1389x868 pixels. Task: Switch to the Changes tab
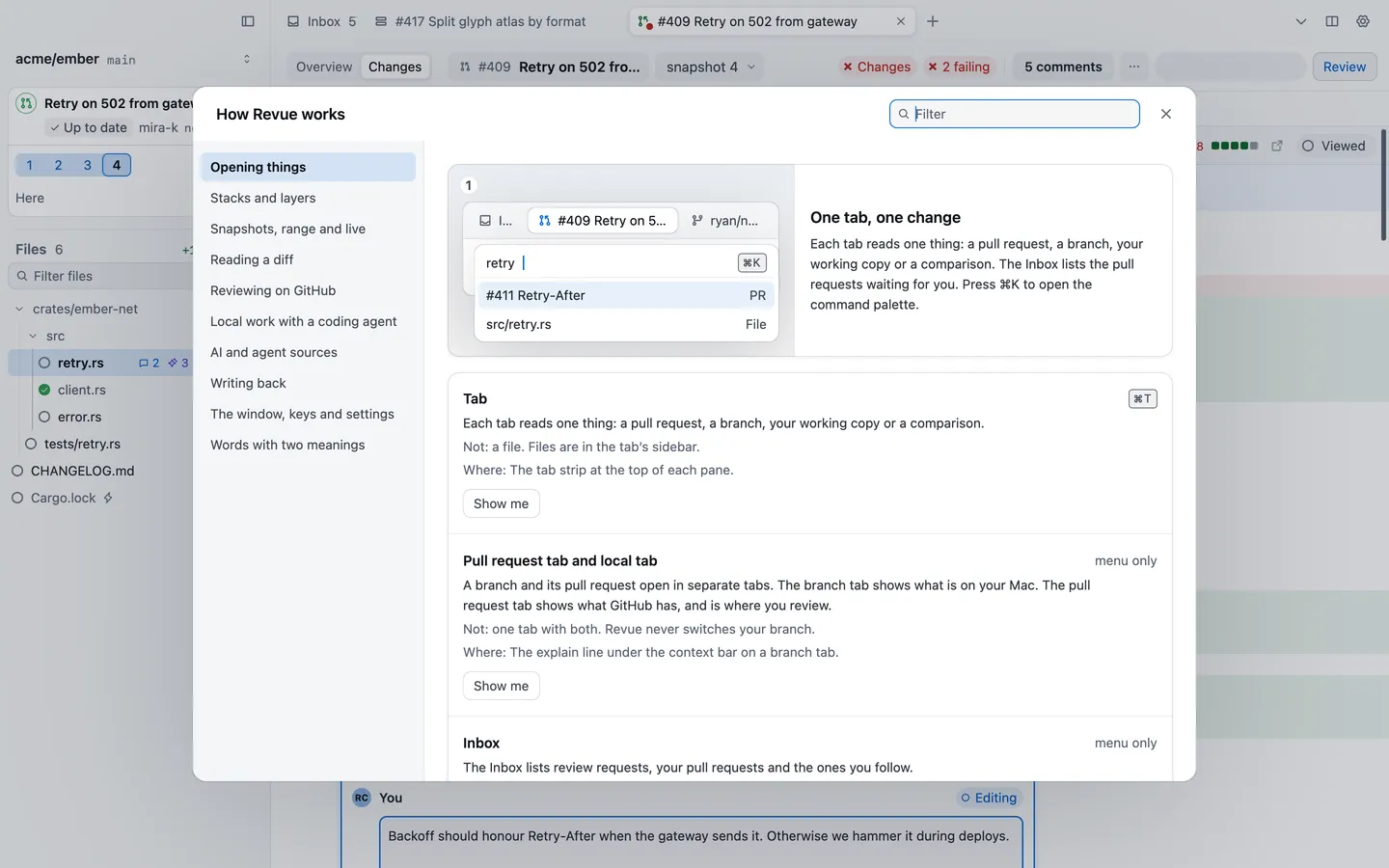395,67
